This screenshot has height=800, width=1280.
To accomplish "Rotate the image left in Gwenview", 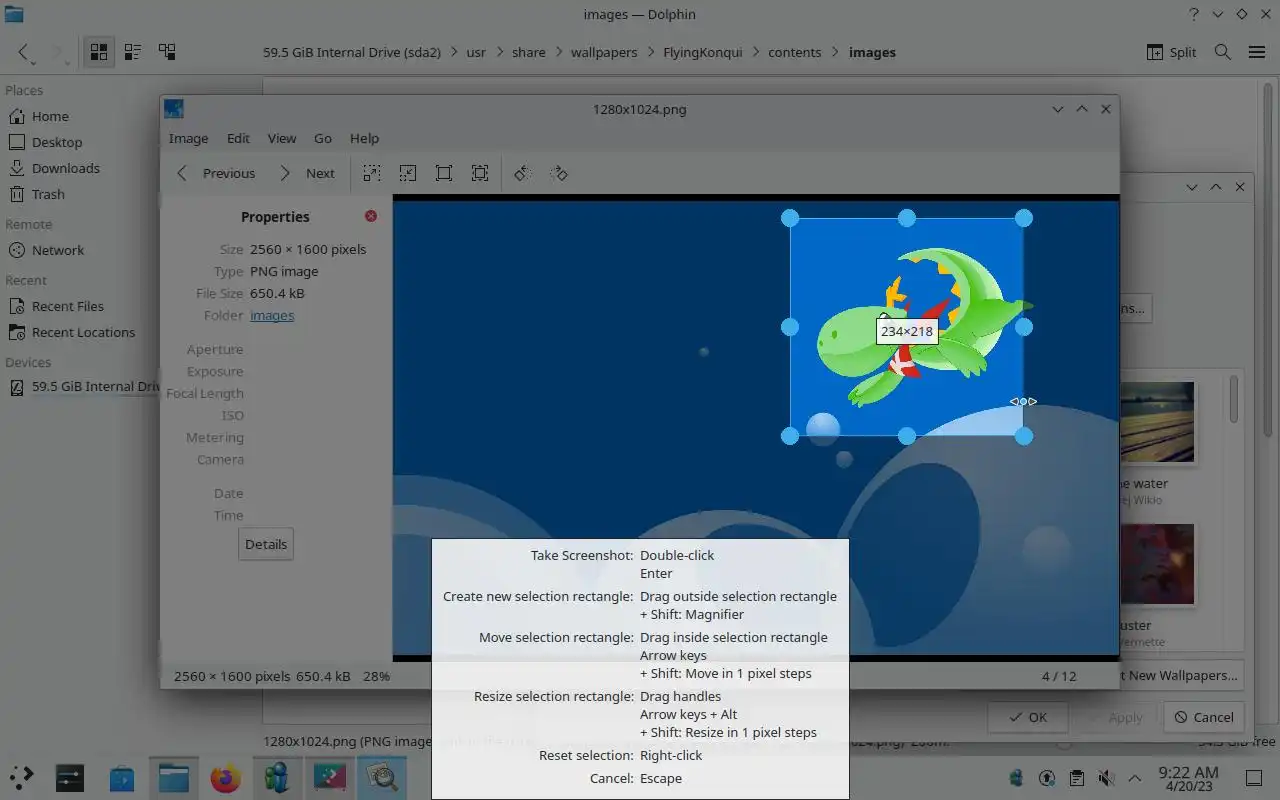I will pos(522,173).
